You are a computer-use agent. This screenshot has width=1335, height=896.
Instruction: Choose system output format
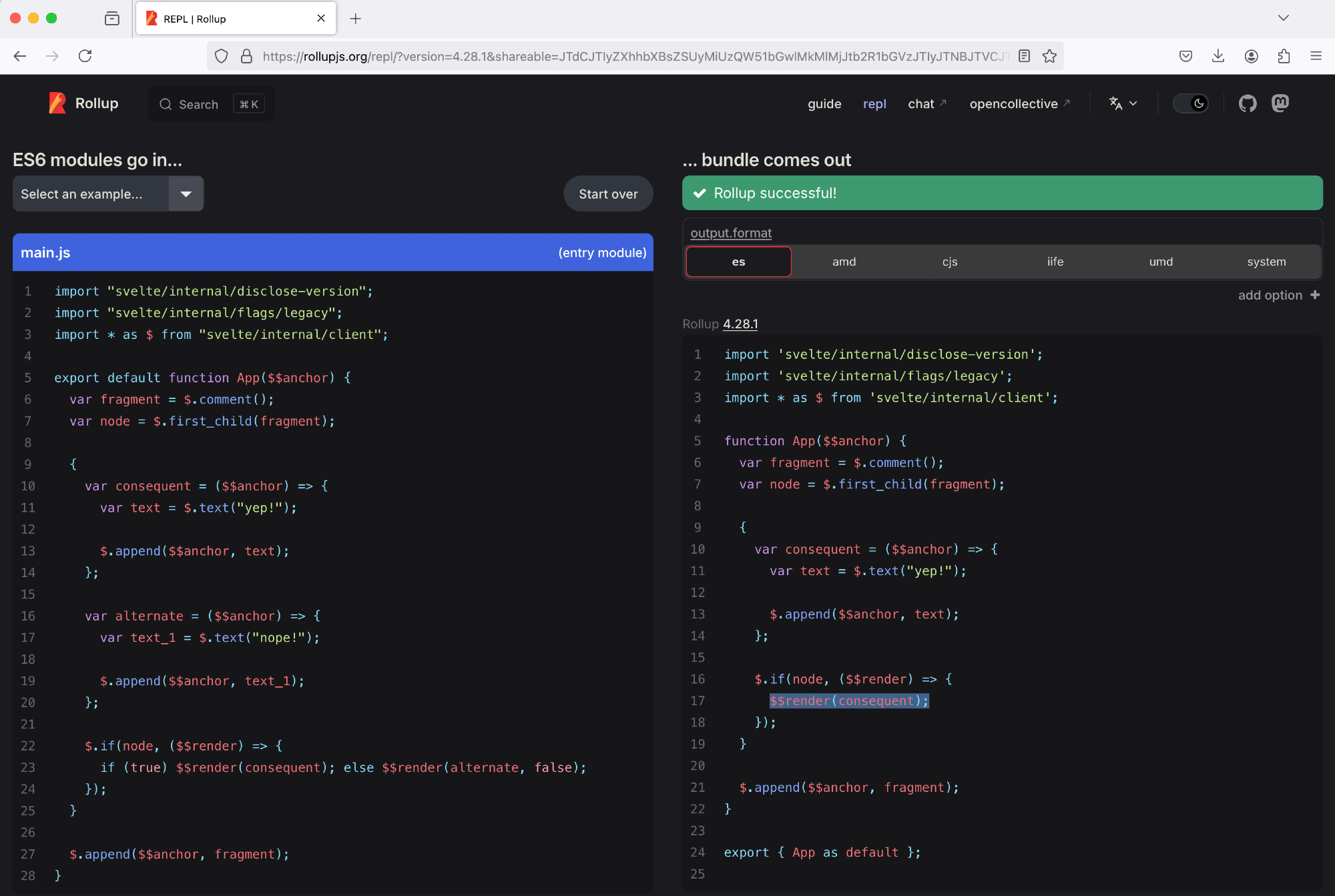[x=1266, y=262]
